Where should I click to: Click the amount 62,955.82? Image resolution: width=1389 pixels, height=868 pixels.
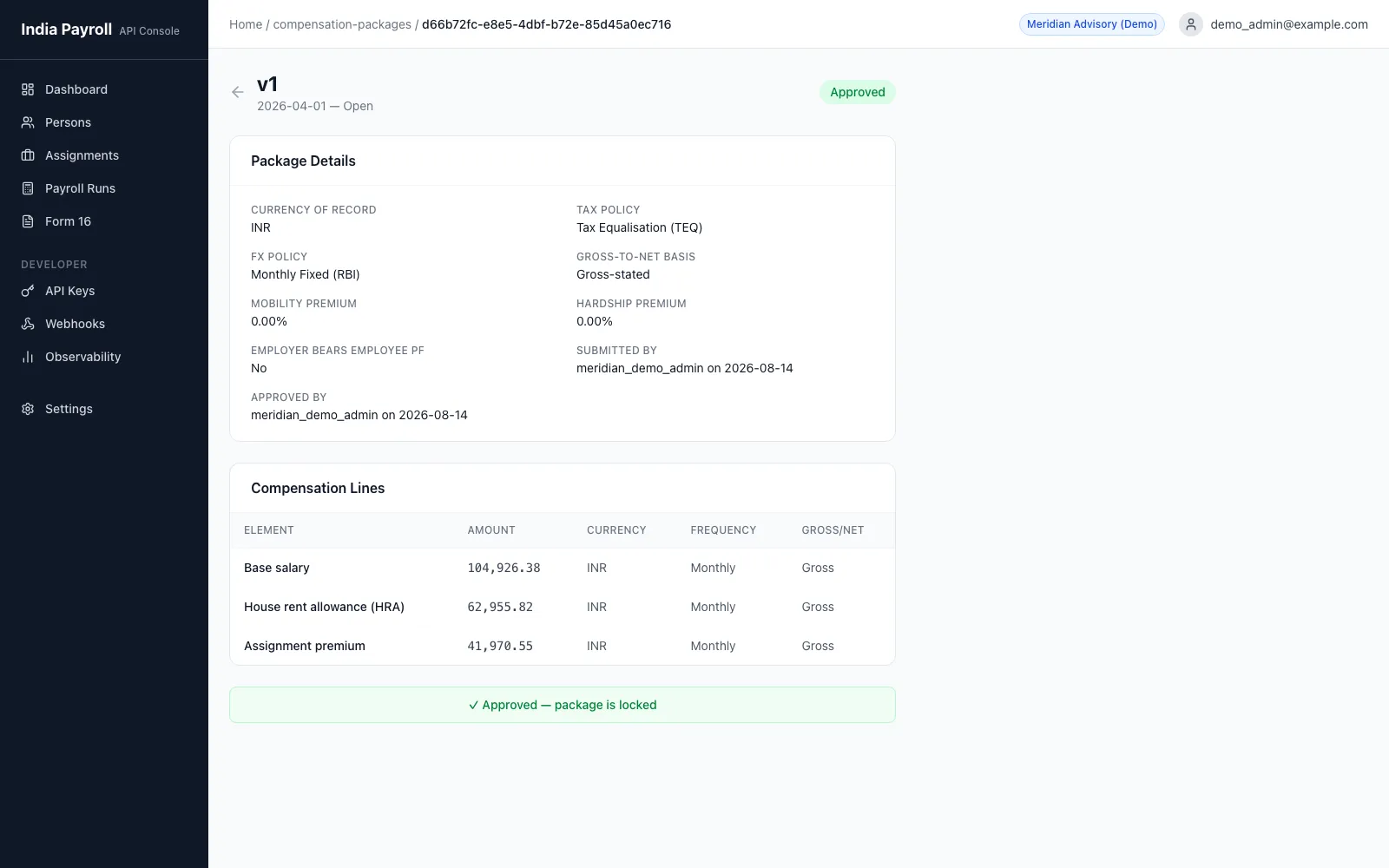pyautogui.click(x=500, y=607)
